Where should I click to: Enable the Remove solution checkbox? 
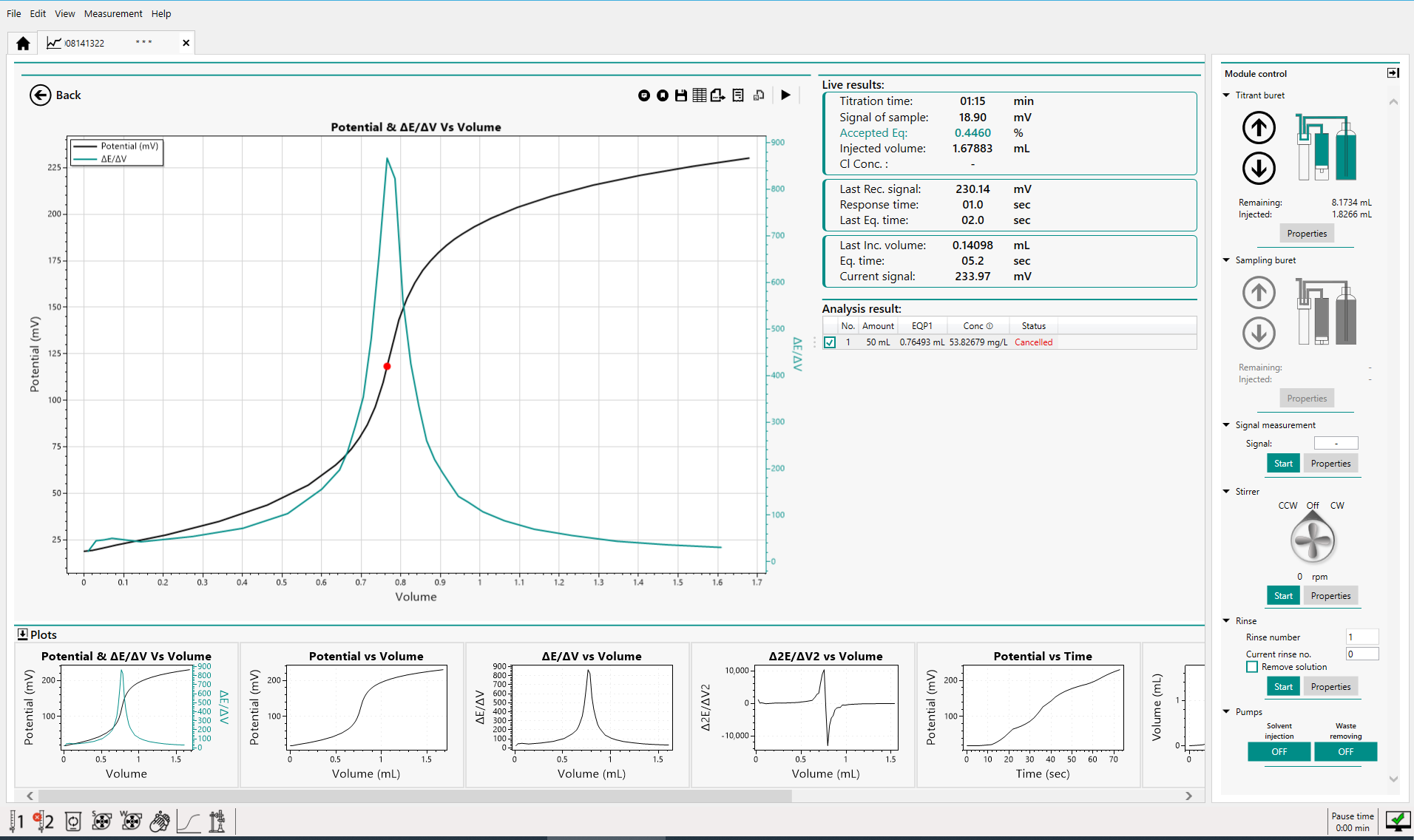1252,667
